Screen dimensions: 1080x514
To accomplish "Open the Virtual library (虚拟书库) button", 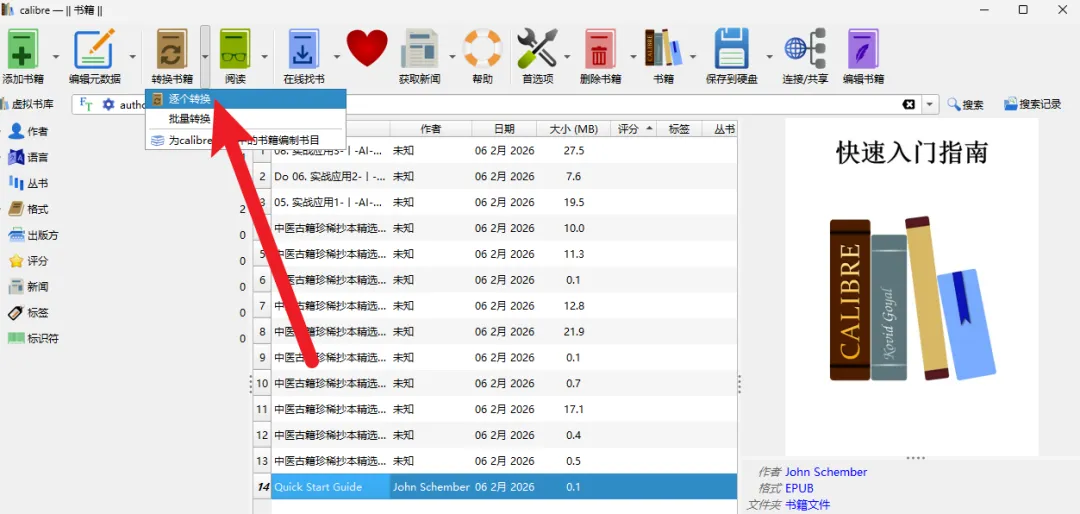I will coord(28,104).
